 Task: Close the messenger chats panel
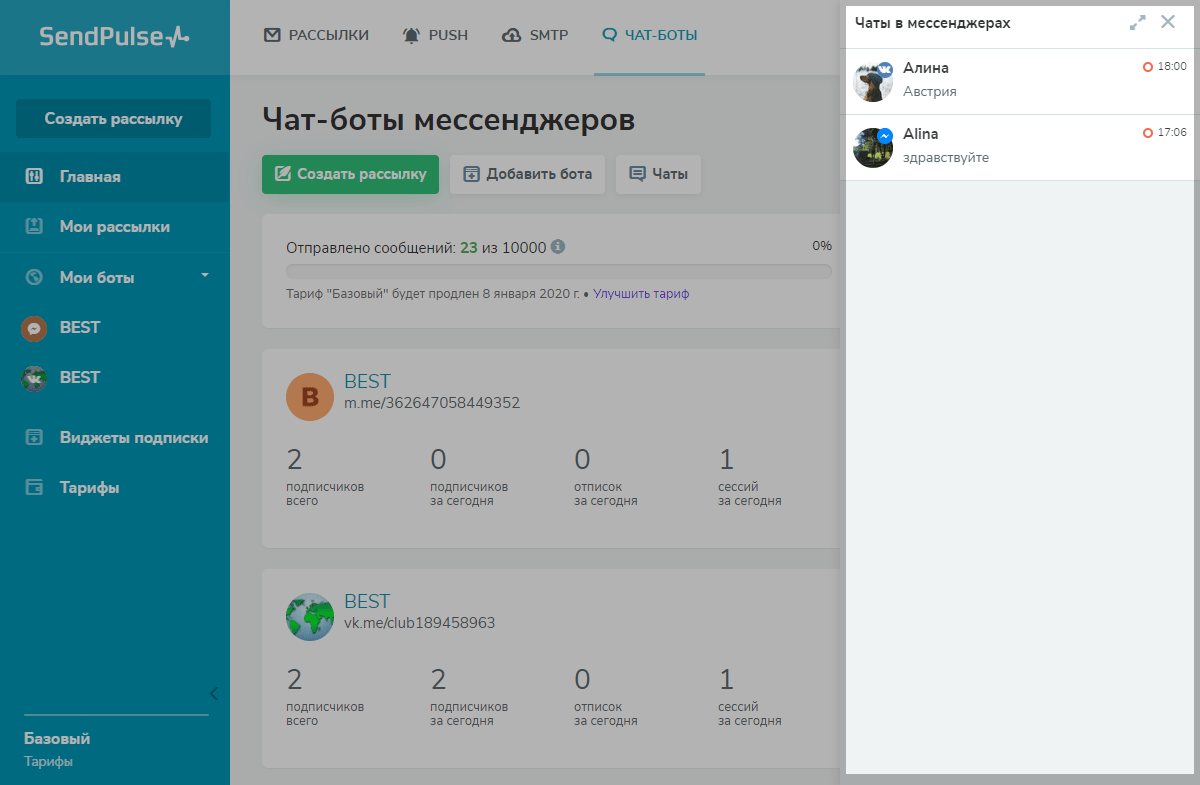1168,22
